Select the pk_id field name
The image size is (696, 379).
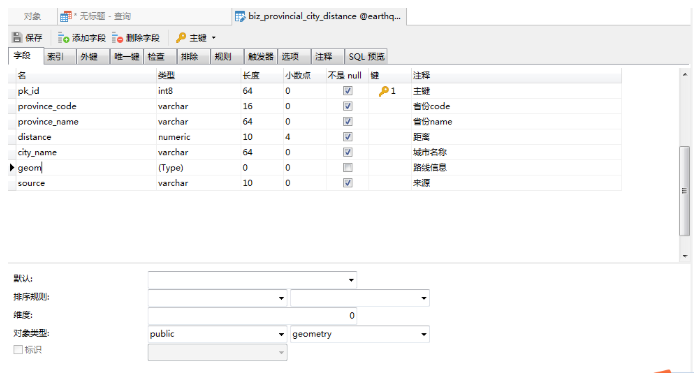coord(28,91)
